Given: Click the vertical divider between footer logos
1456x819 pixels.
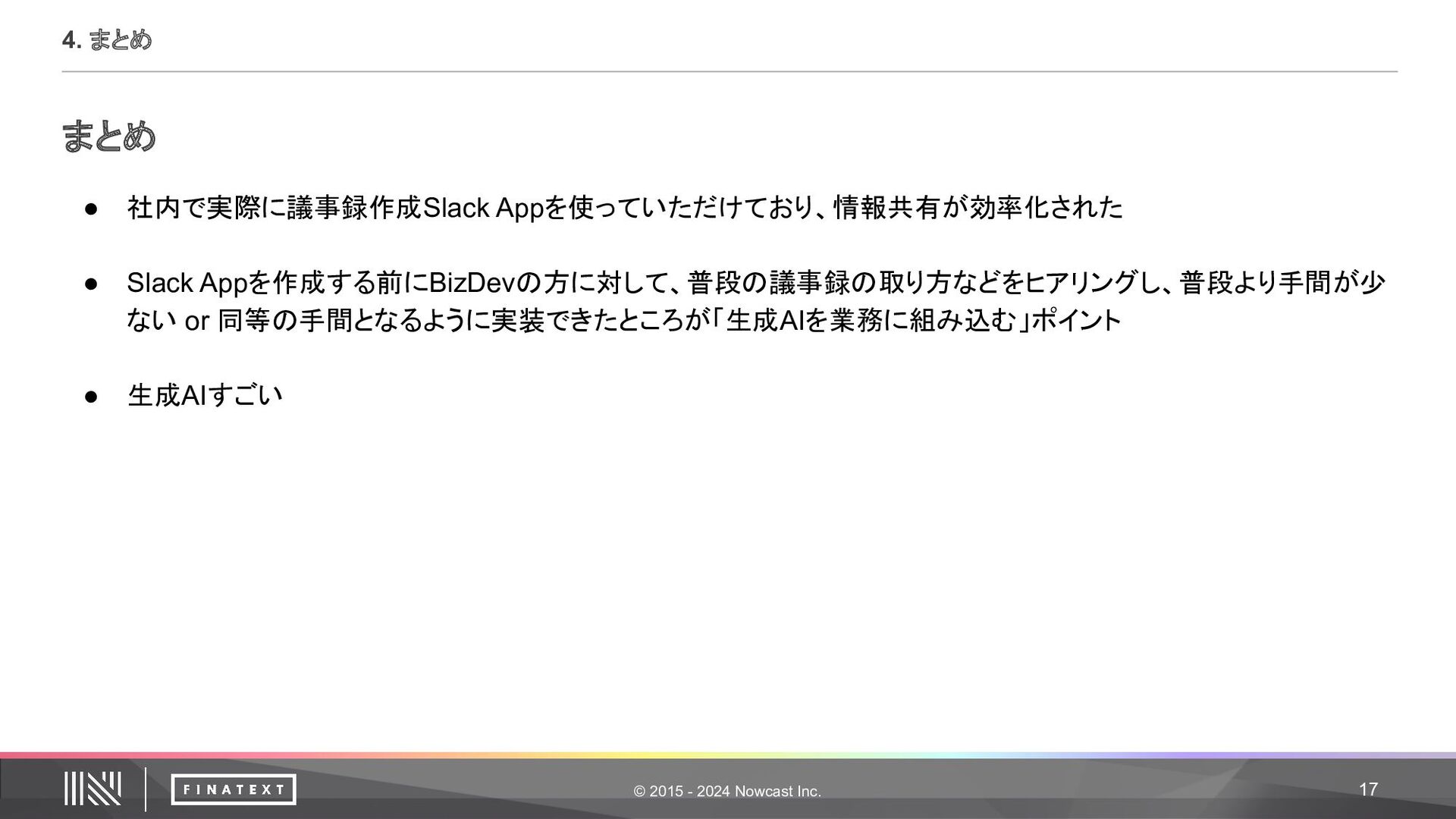Looking at the screenshot, I should (x=145, y=789).
